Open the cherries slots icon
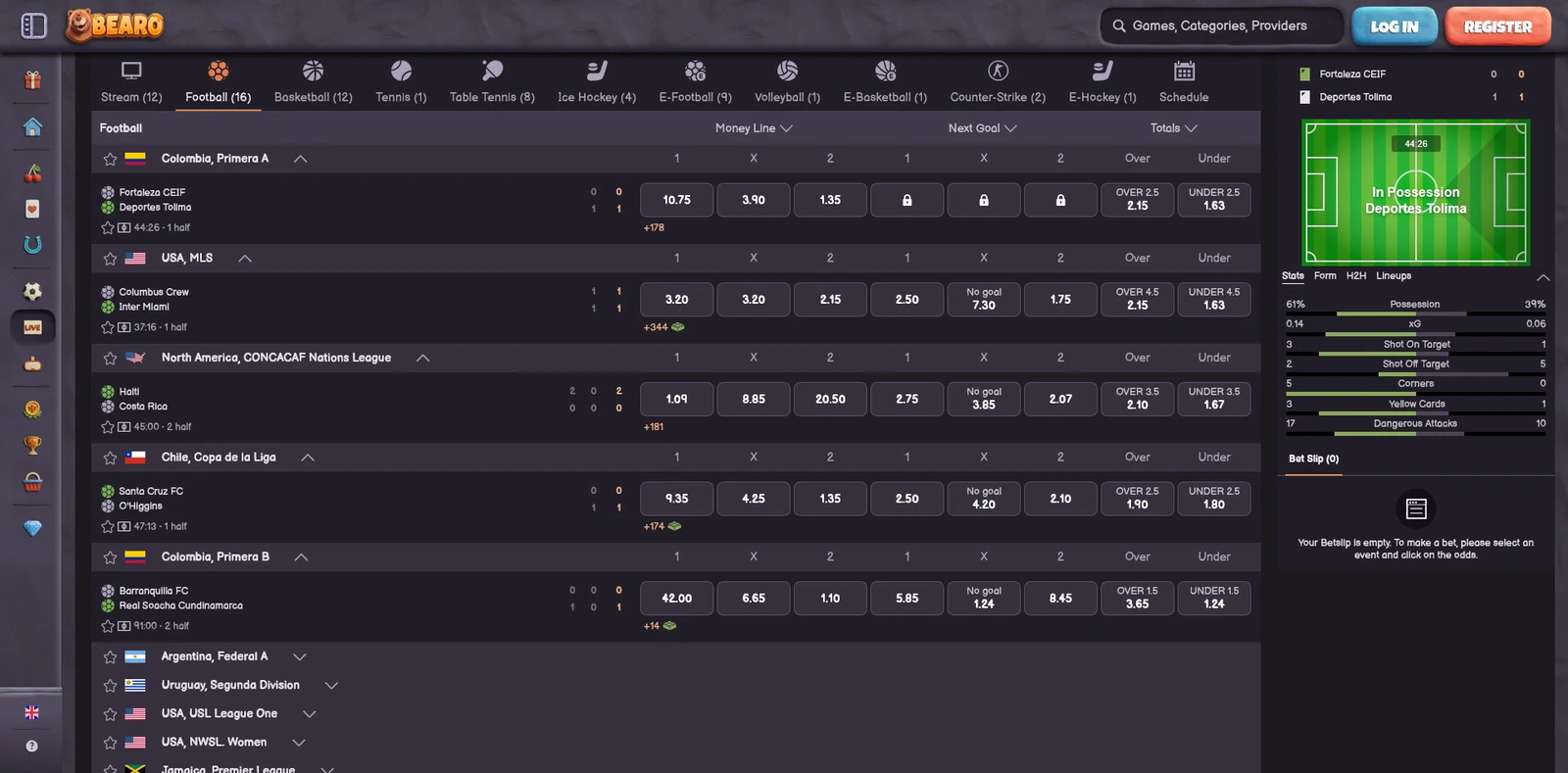The height and width of the screenshot is (773, 1568). [x=32, y=173]
